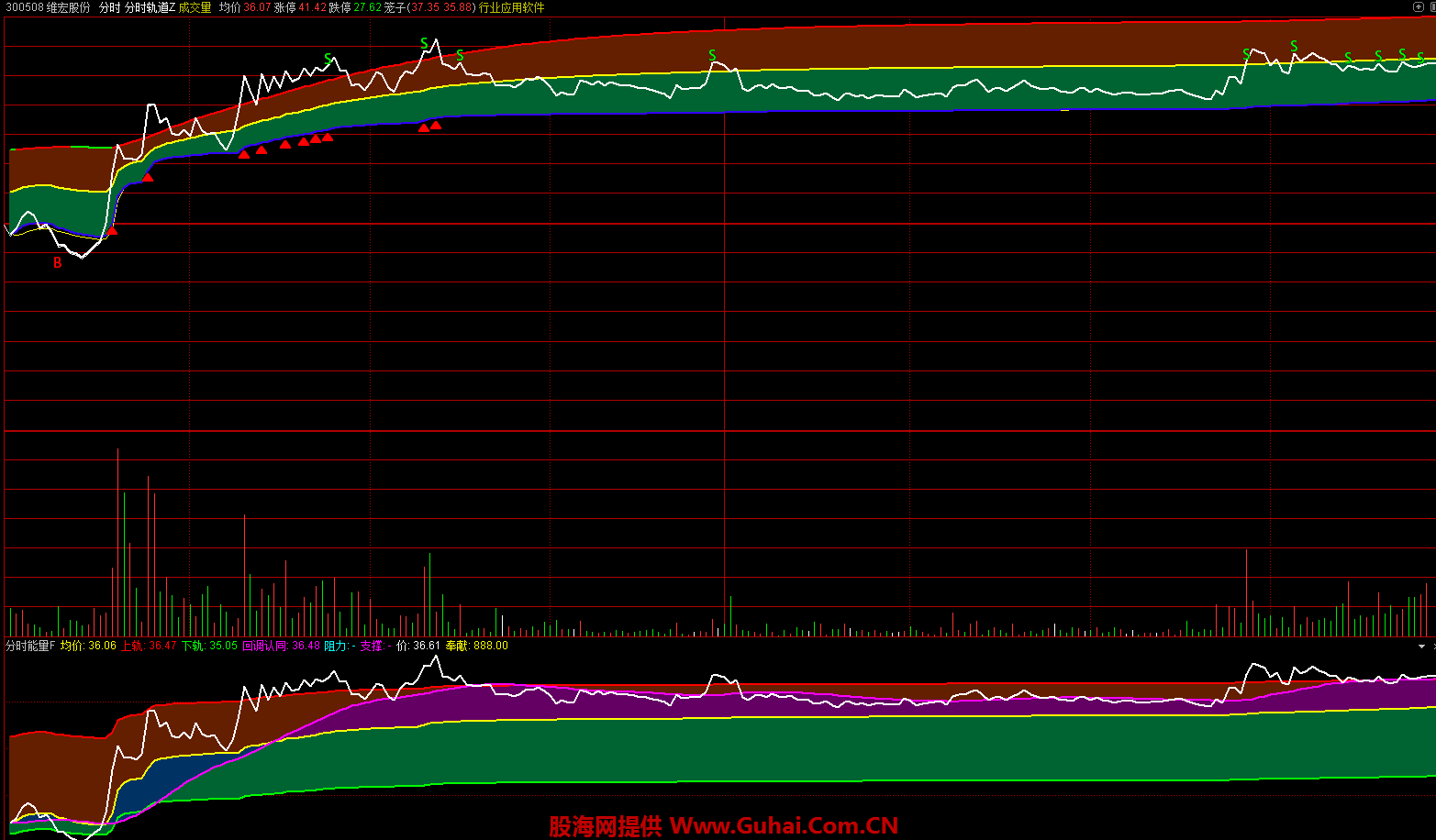1436x840 pixels.
Task: Click the rightmost red triangle signal marker
Action: (x=436, y=125)
